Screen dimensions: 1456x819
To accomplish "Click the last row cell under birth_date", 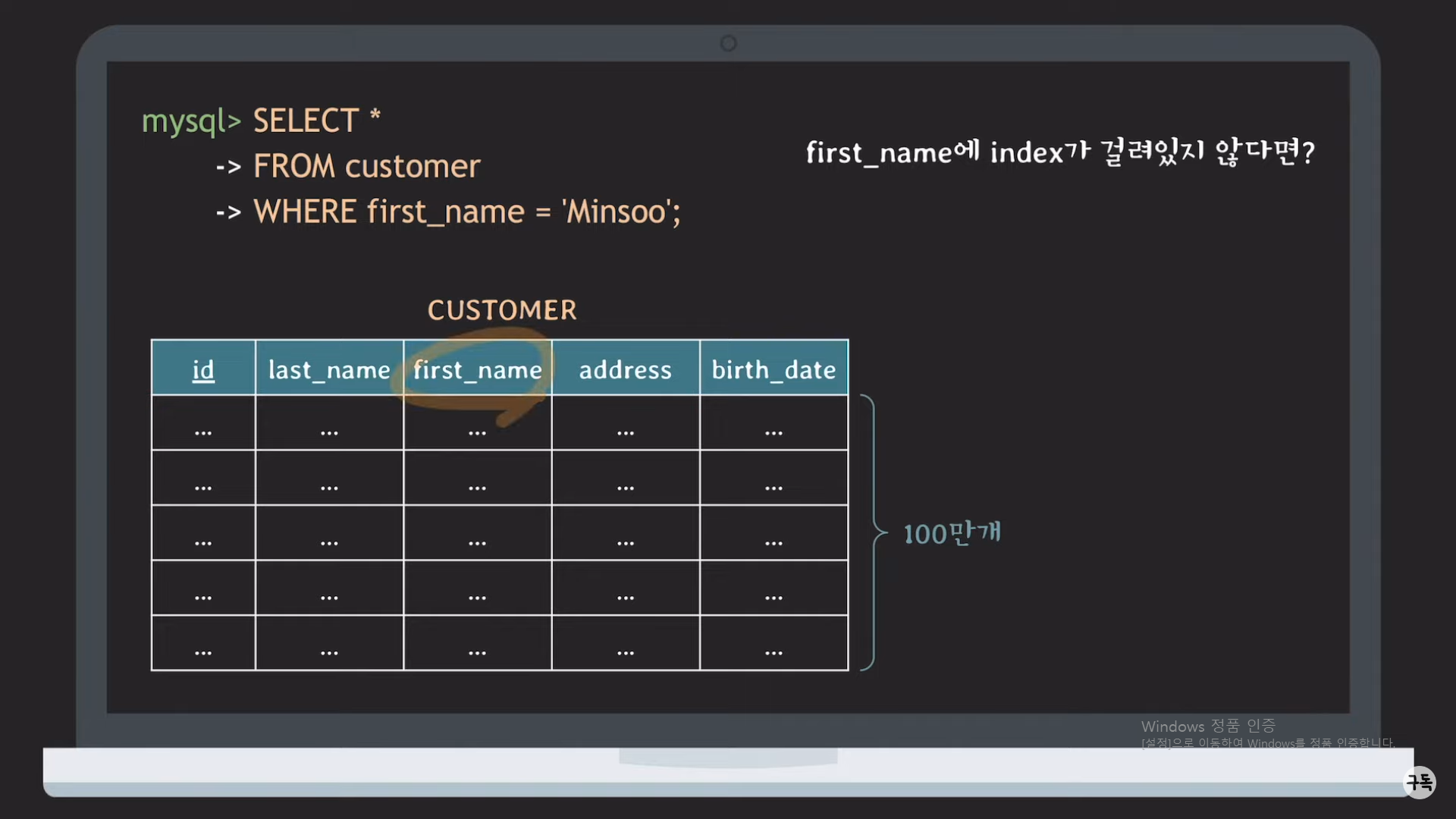I will pyautogui.click(x=773, y=643).
